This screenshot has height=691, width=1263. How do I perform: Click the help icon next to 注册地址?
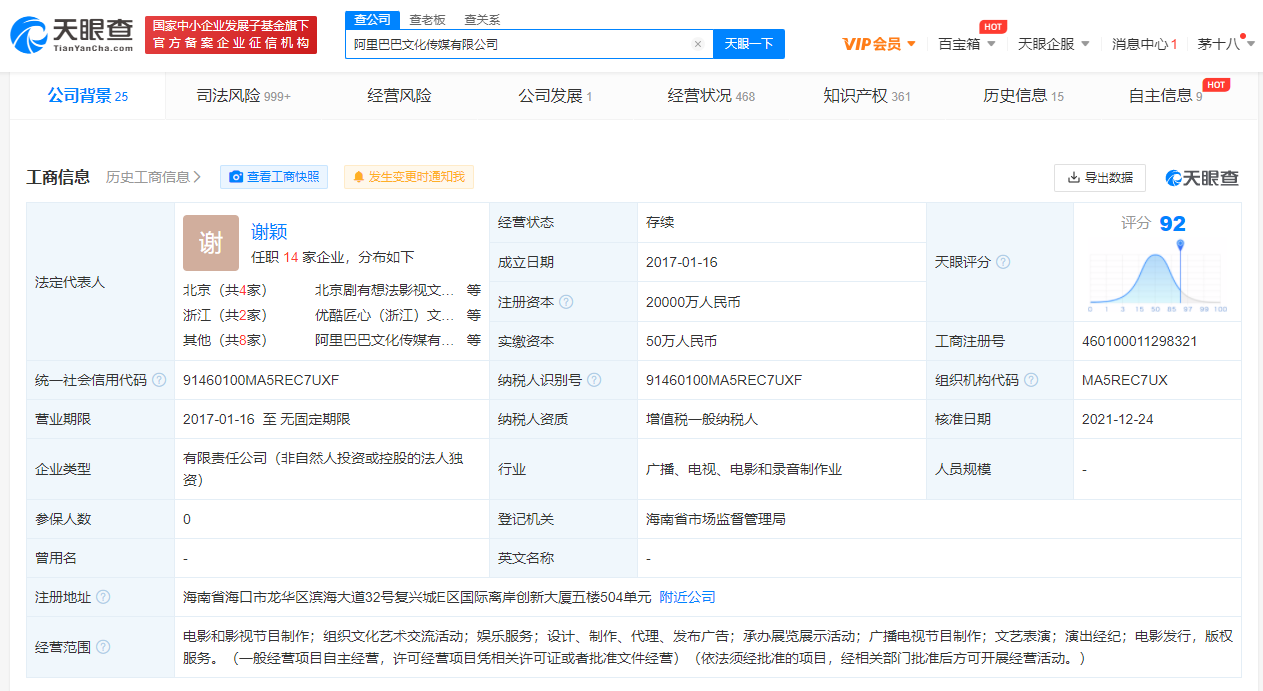tap(103, 597)
